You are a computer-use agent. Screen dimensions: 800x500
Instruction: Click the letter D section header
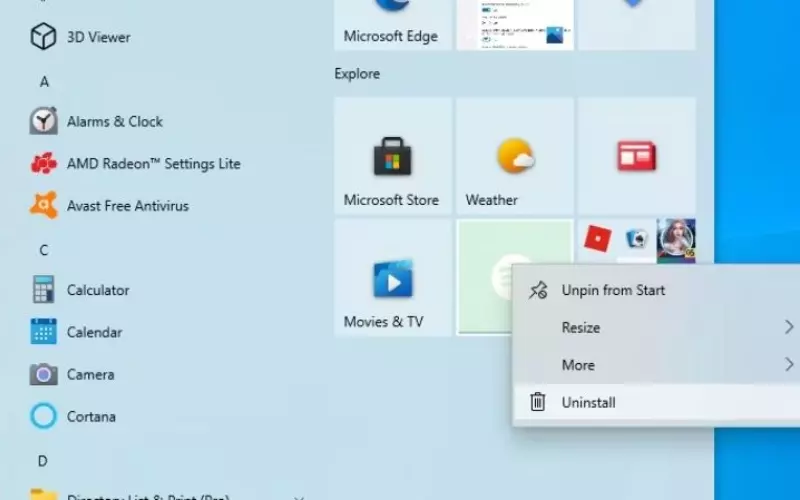tap(43, 461)
